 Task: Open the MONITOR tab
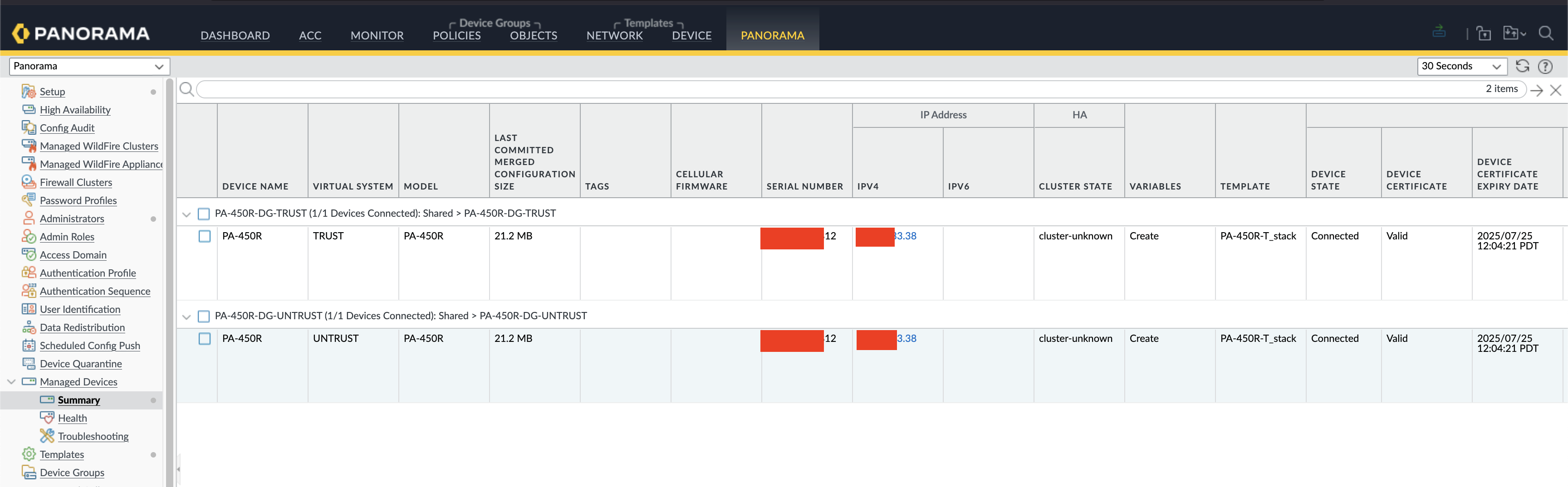pos(377,35)
